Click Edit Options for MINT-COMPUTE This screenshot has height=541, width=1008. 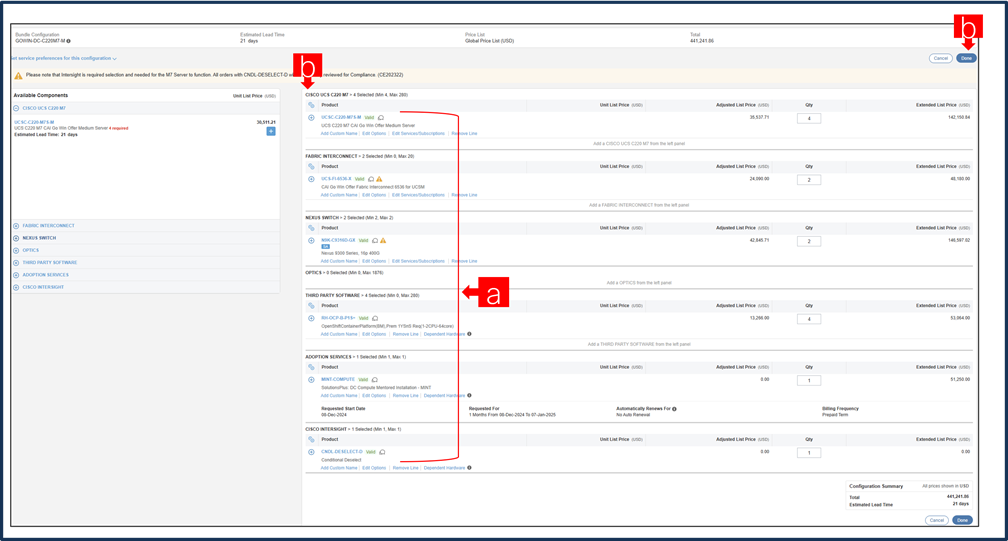(374, 395)
